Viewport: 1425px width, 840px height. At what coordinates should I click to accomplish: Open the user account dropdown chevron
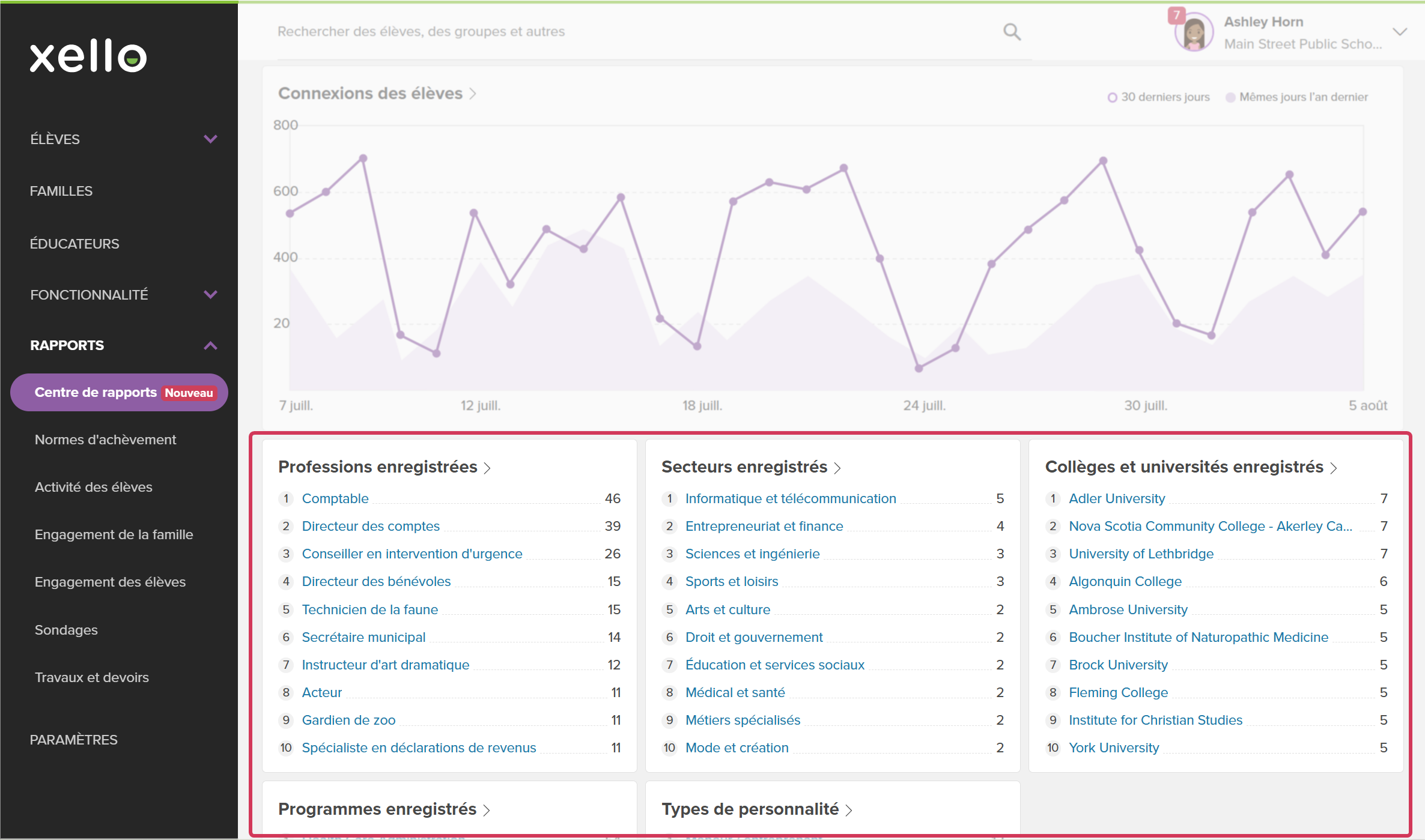point(1400,32)
